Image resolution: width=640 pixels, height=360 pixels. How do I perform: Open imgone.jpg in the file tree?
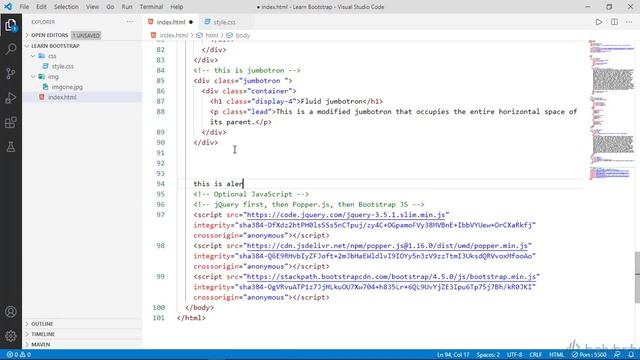click(x=67, y=87)
